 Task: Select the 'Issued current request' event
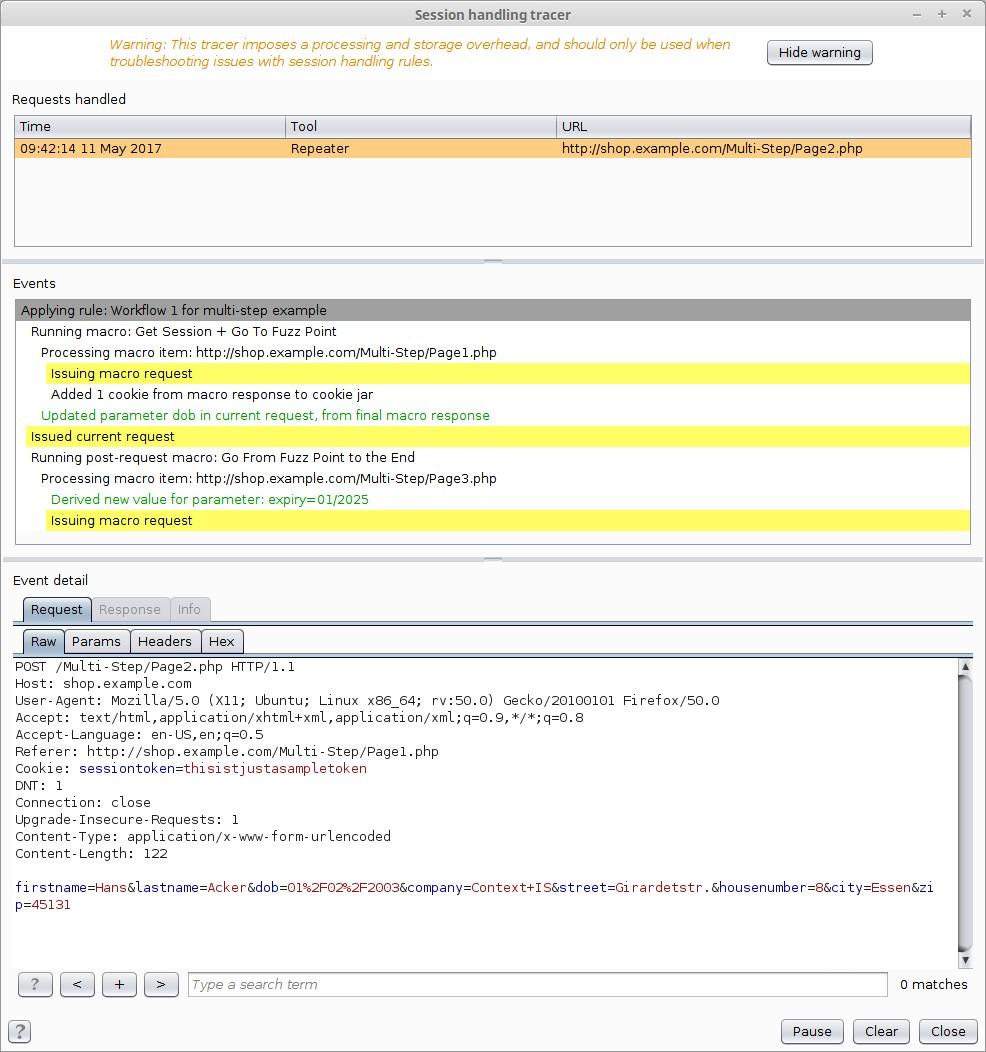(498, 437)
